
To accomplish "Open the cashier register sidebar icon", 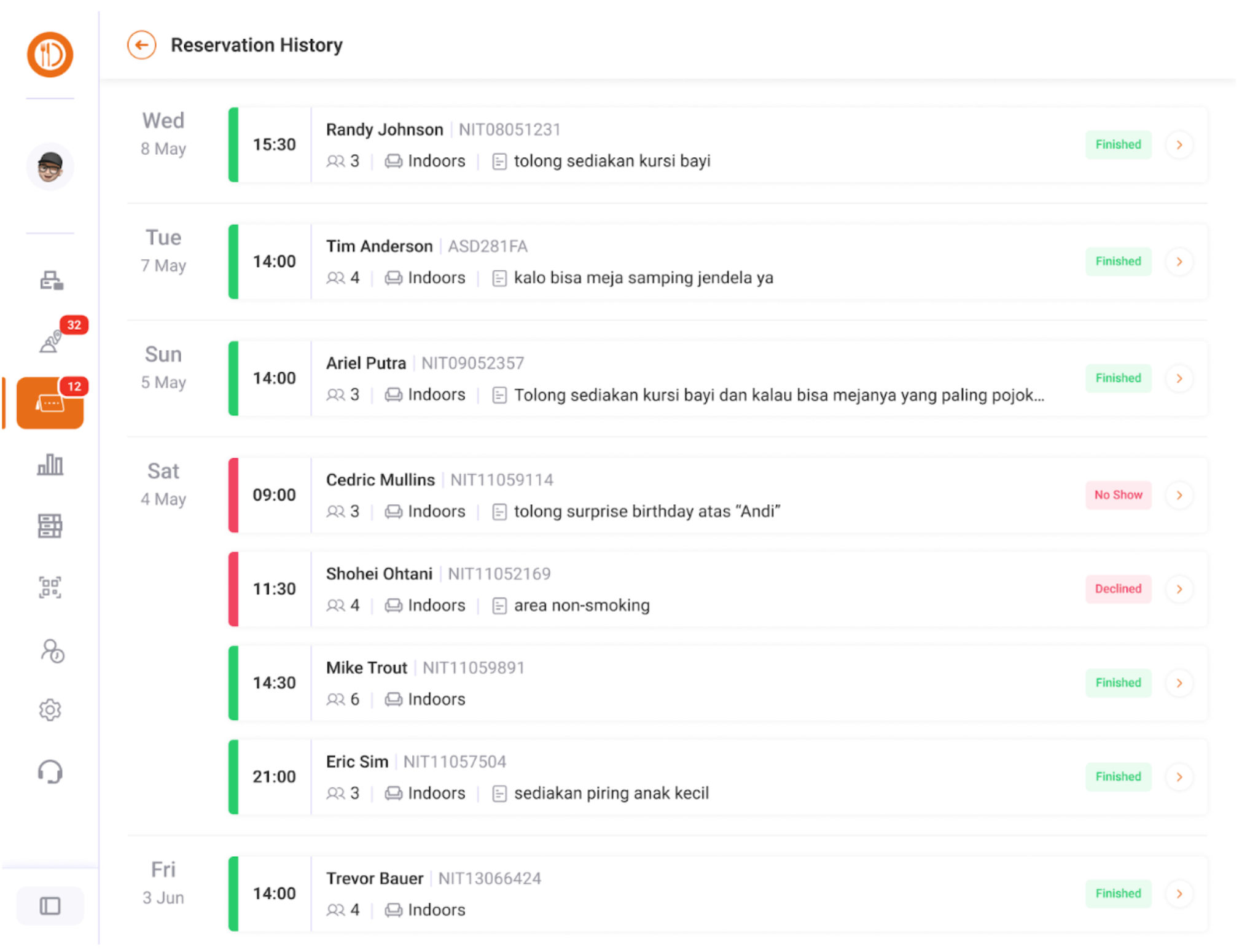I will 51,280.
